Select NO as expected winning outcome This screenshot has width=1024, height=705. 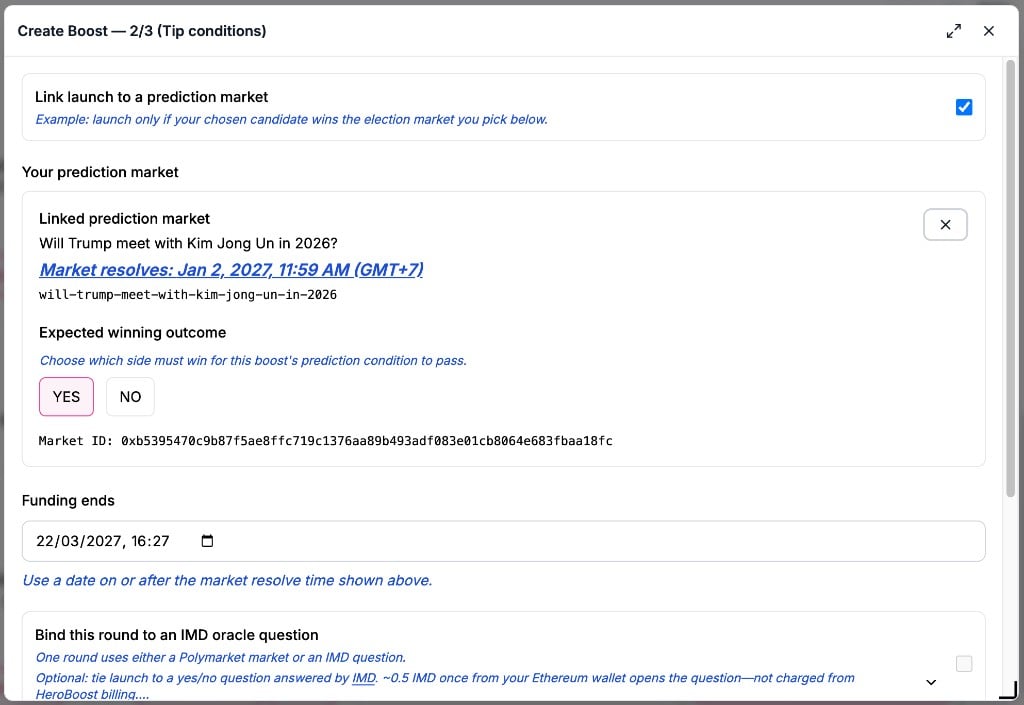tap(130, 397)
